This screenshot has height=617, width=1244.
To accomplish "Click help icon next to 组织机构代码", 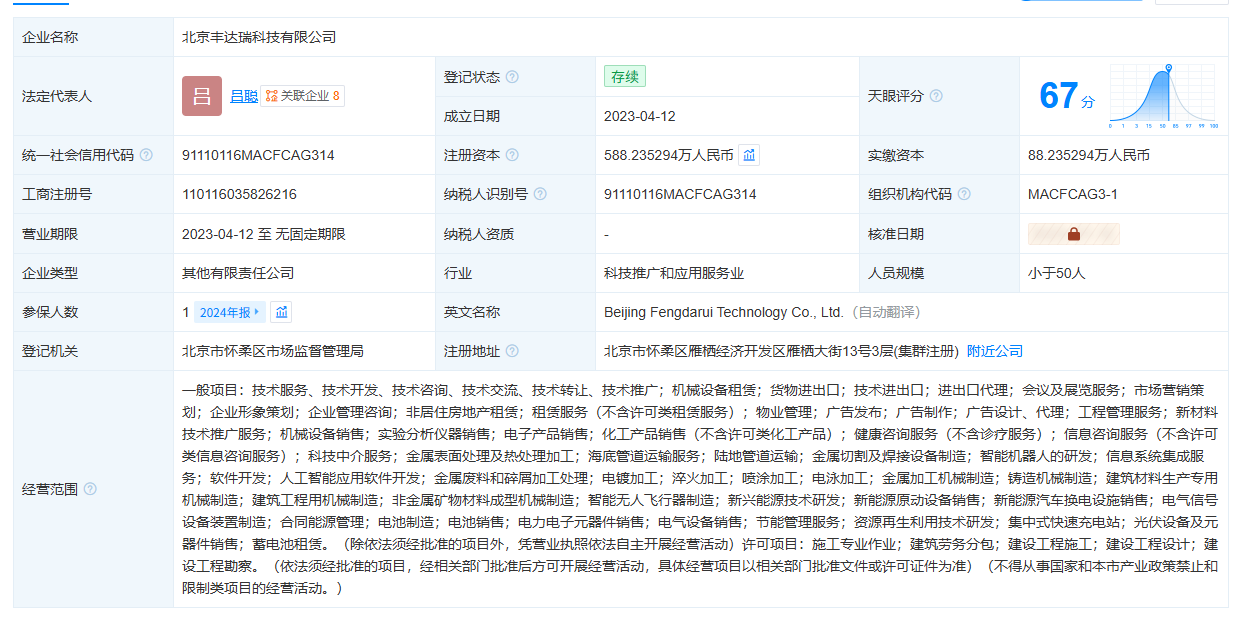I will pos(964,194).
